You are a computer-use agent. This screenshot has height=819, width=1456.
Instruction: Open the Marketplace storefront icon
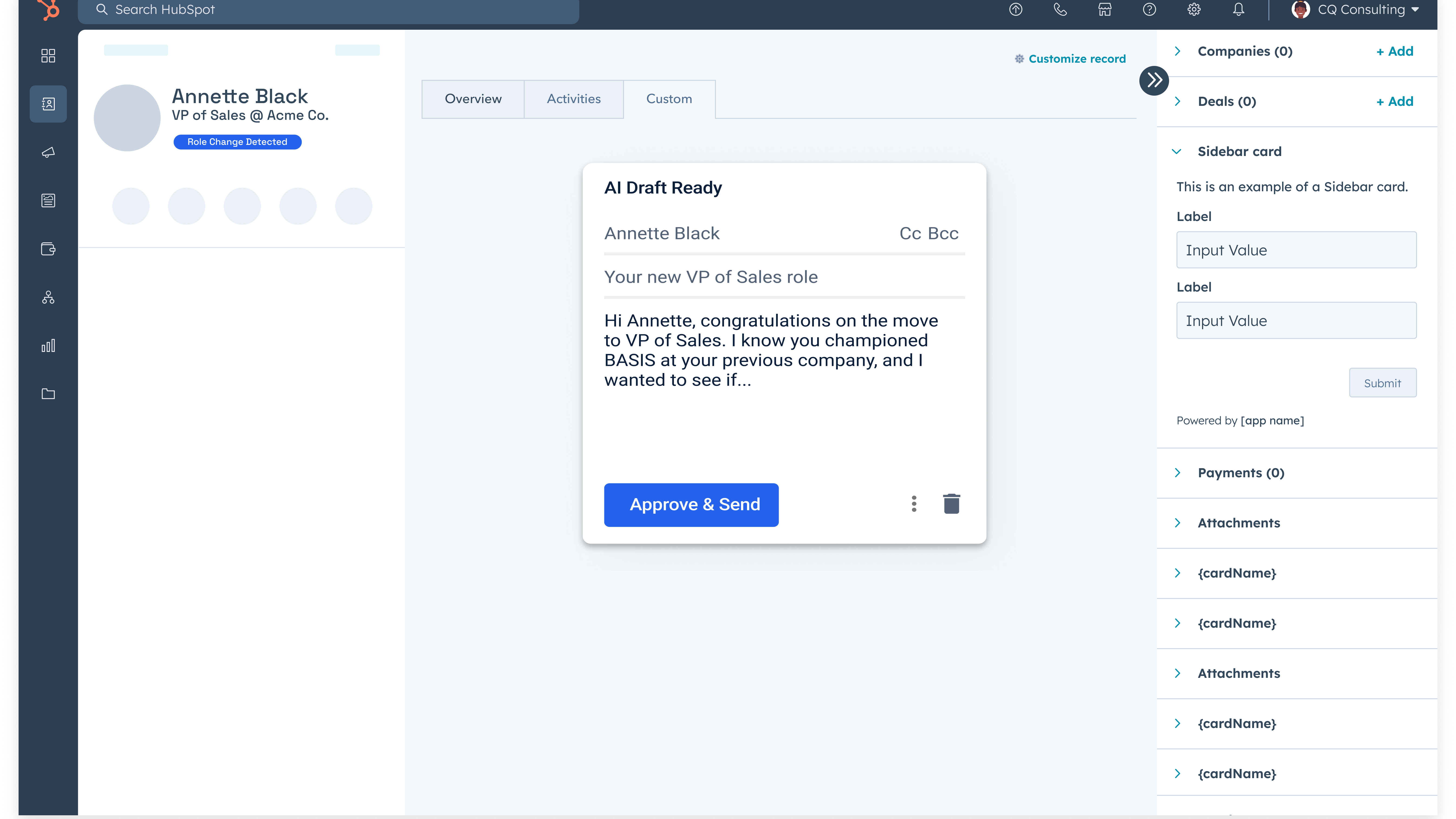point(1105,10)
